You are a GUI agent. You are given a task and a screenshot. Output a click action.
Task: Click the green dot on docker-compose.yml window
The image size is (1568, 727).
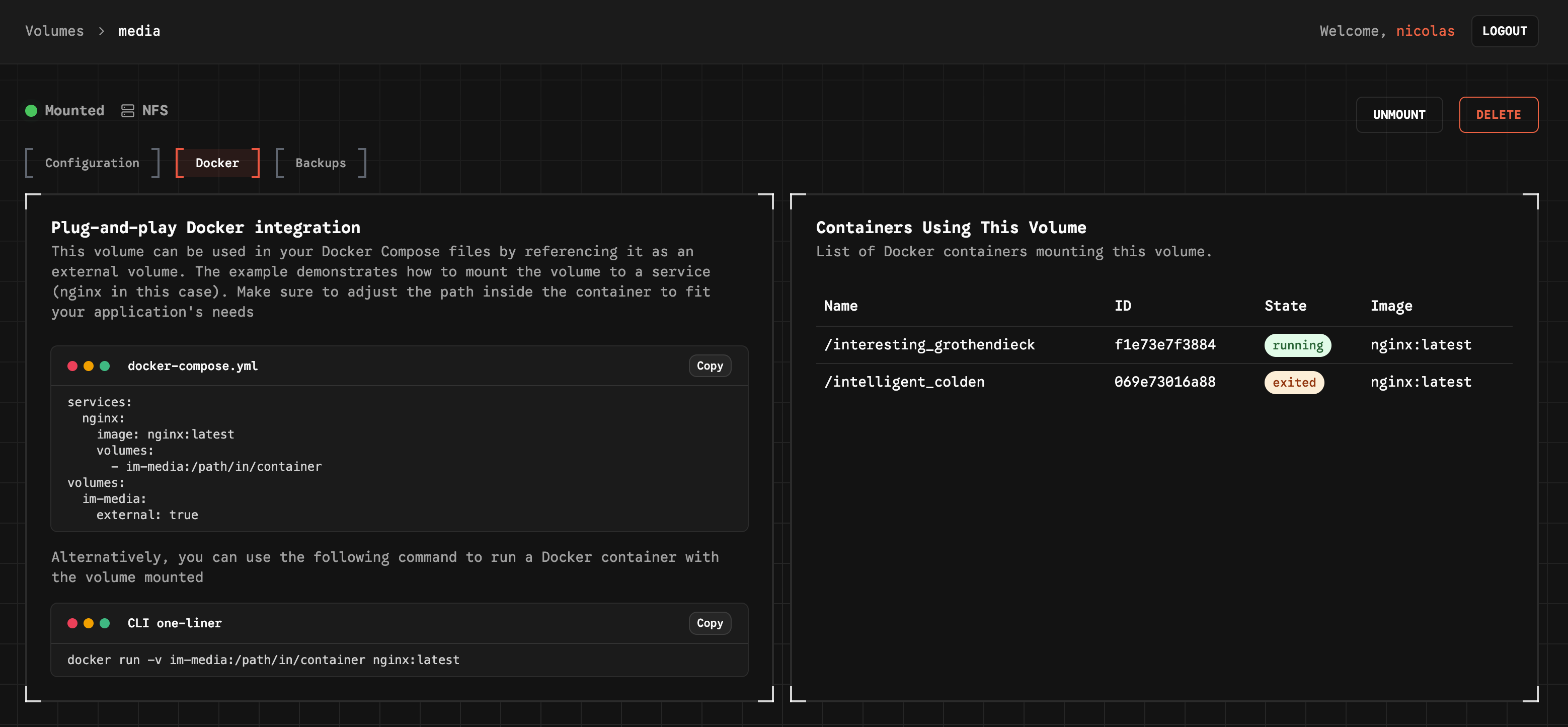(x=105, y=366)
